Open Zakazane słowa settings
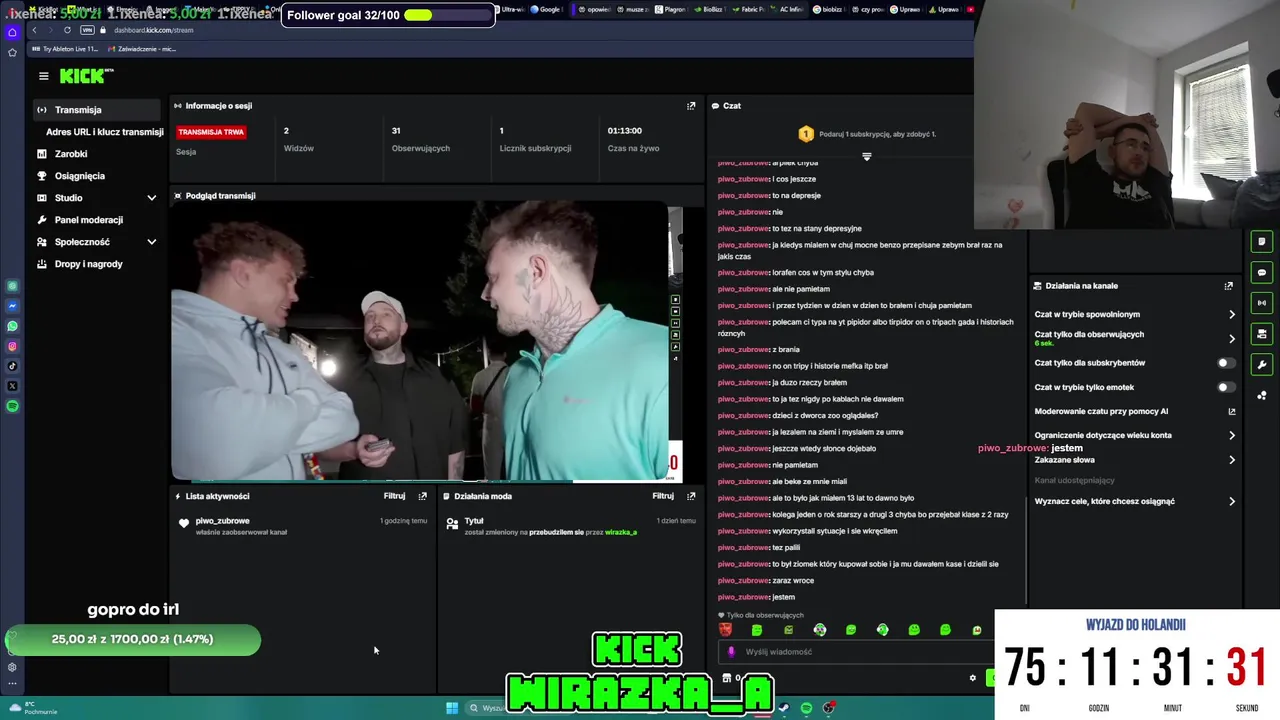Screen dimensions: 1280x720 tap(1134, 460)
